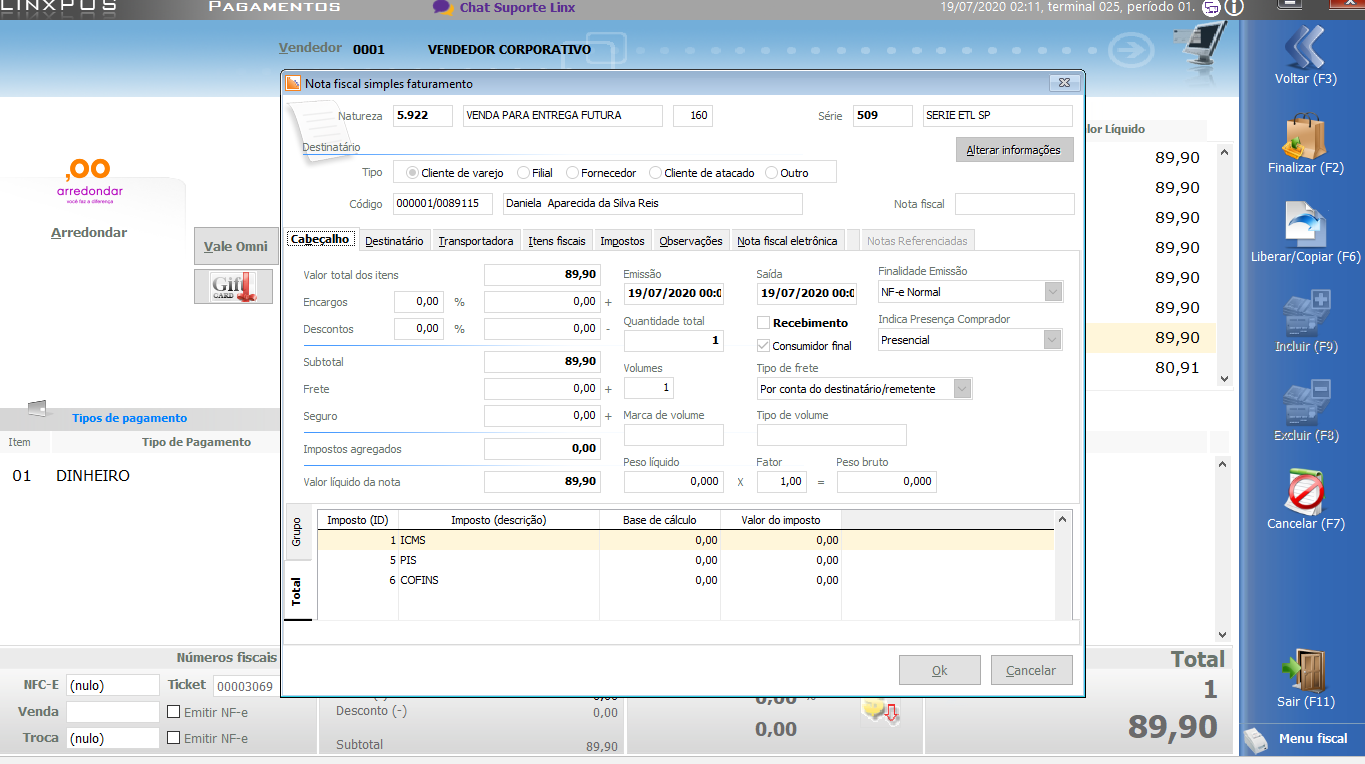The image size is (1365, 764).
Task: Open the Gift Card icon button
Action: click(233, 287)
